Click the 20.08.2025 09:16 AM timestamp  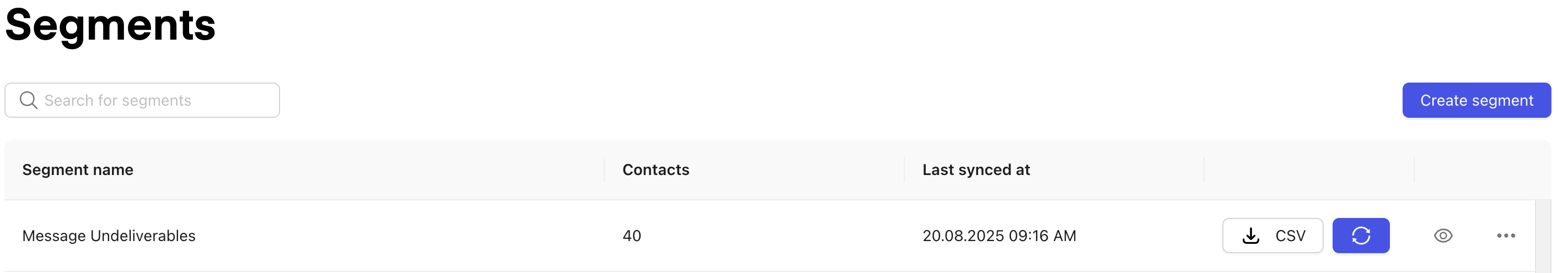[999, 236]
